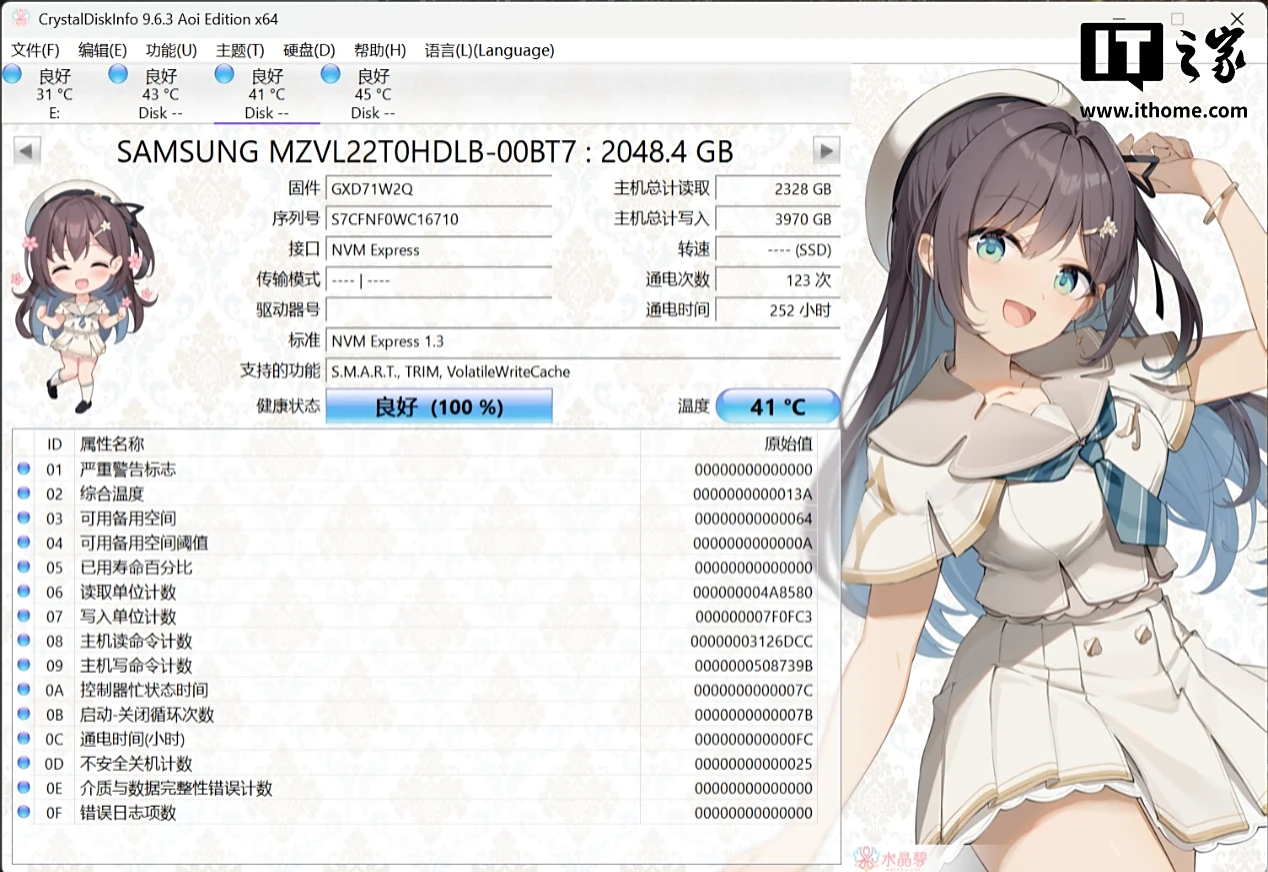Screen dimensions: 1268x872
Task: Click the 41 °C temperature button
Action: click(x=778, y=407)
